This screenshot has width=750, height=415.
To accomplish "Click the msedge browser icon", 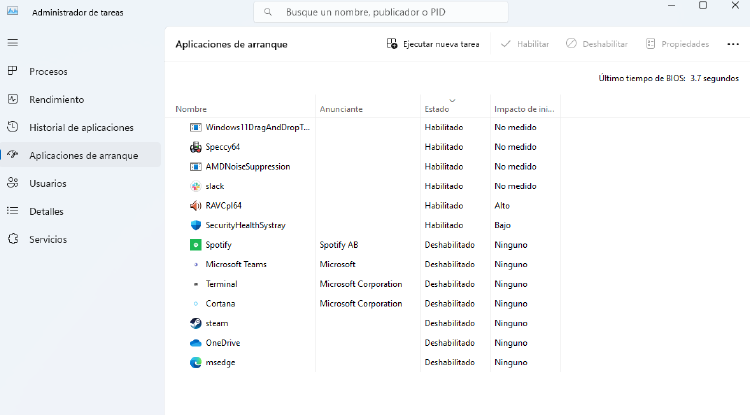I will pyautogui.click(x=195, y=362).
